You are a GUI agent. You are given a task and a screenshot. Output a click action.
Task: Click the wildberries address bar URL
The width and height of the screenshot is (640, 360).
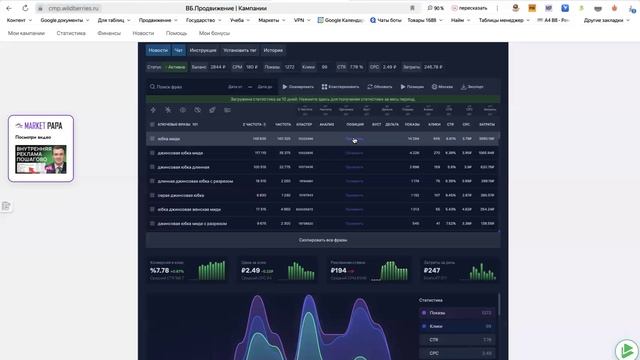73,8
